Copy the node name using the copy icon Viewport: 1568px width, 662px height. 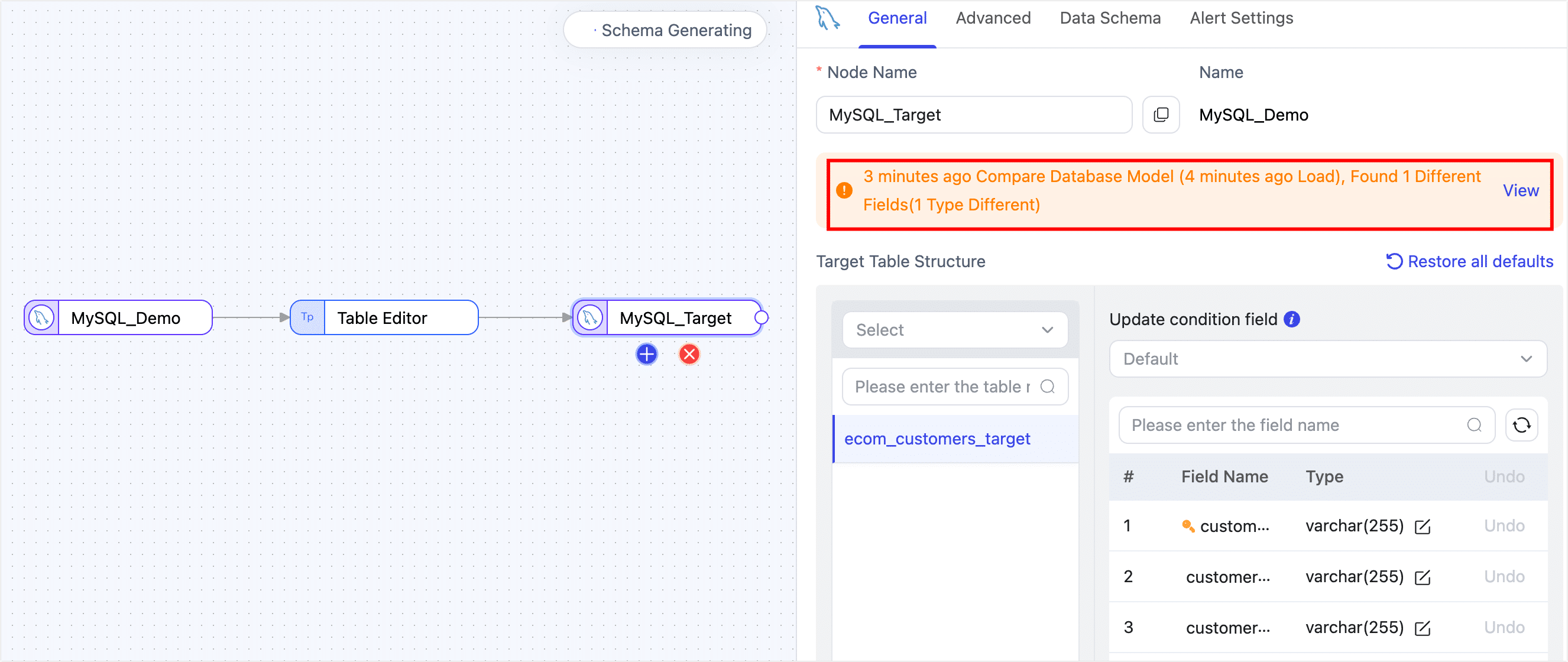click(x=1161, y=115)
